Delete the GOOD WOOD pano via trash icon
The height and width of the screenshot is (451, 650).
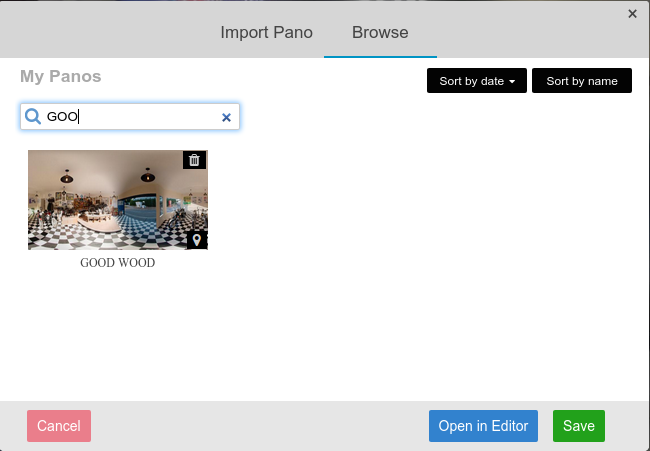click(194, 160)
